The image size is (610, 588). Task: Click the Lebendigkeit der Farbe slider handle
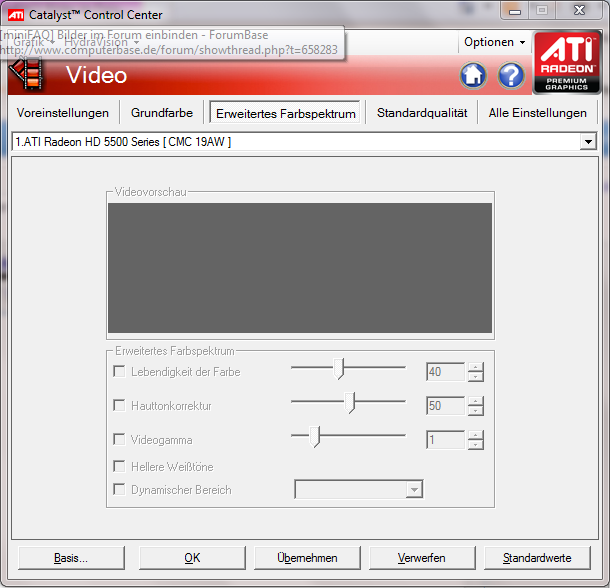pyautogui.click(x=339, y=369)
